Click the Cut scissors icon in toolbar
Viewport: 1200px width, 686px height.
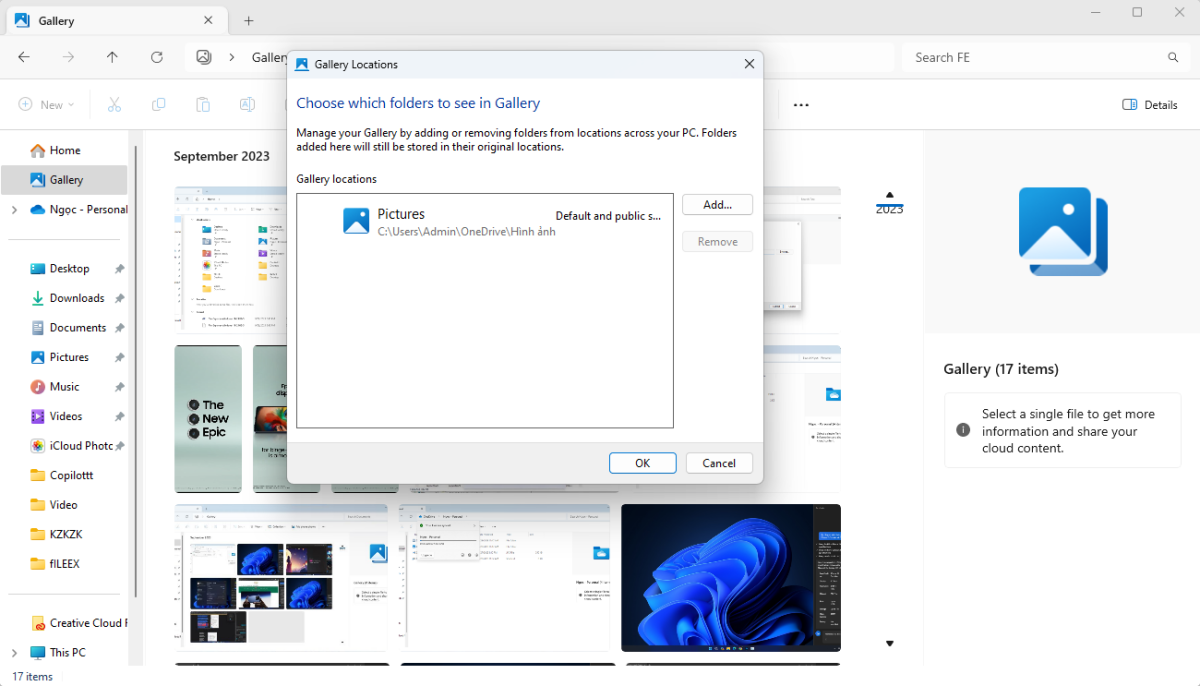pos(114,105)
